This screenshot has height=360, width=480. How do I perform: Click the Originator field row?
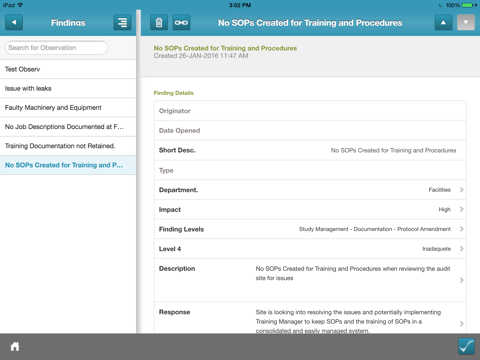pos(310,111)
